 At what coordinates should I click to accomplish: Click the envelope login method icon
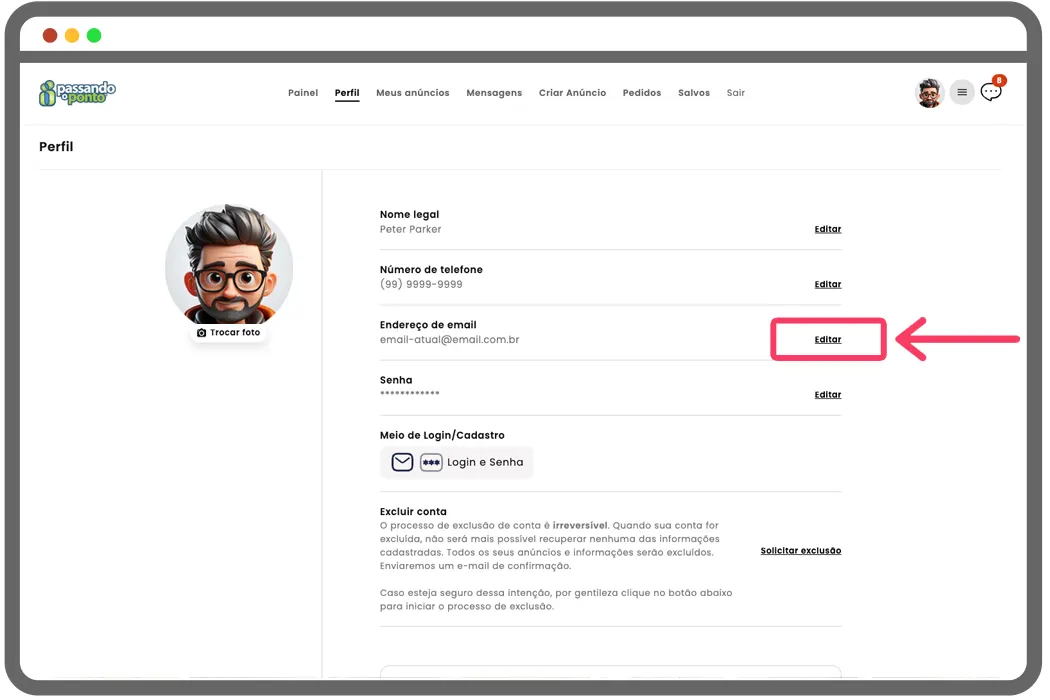click(x=402, y=462)
